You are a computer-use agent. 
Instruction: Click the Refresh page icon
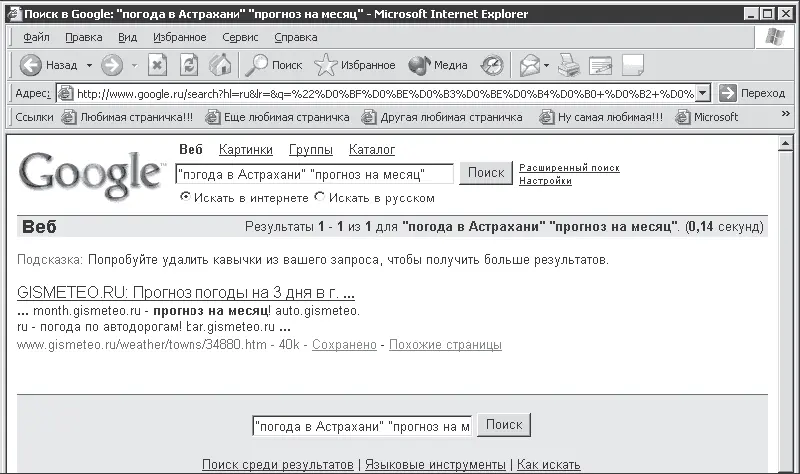click(189, 65)
